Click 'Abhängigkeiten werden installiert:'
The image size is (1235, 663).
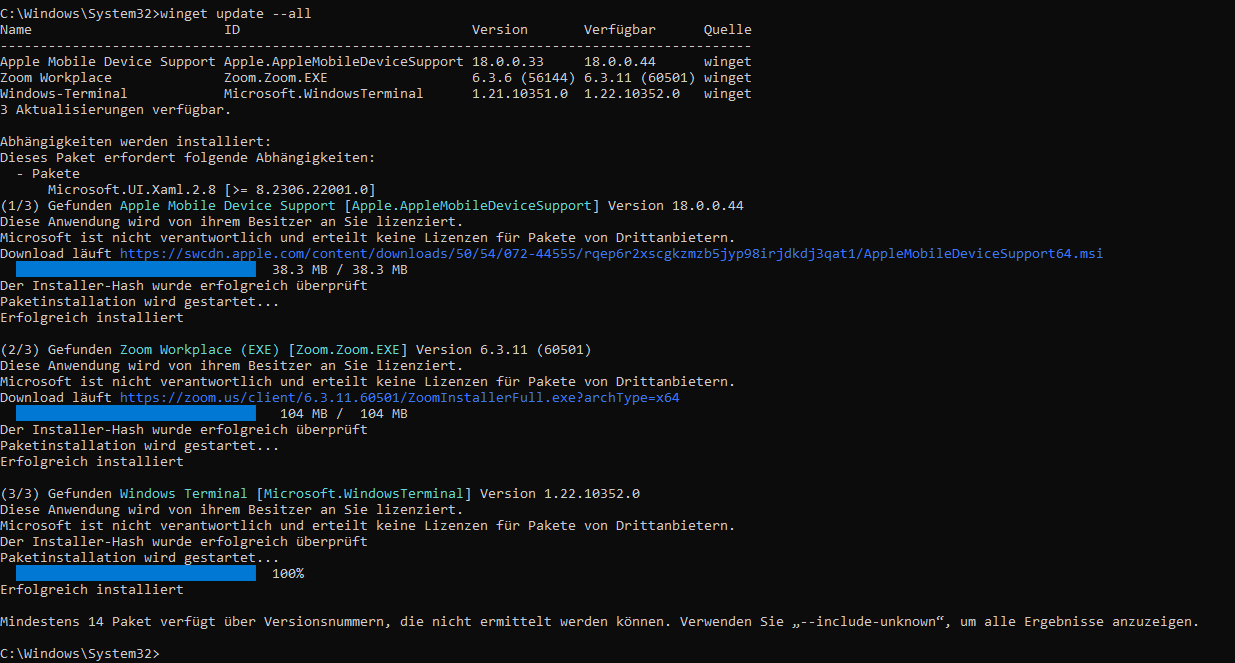tap(136, 142)
